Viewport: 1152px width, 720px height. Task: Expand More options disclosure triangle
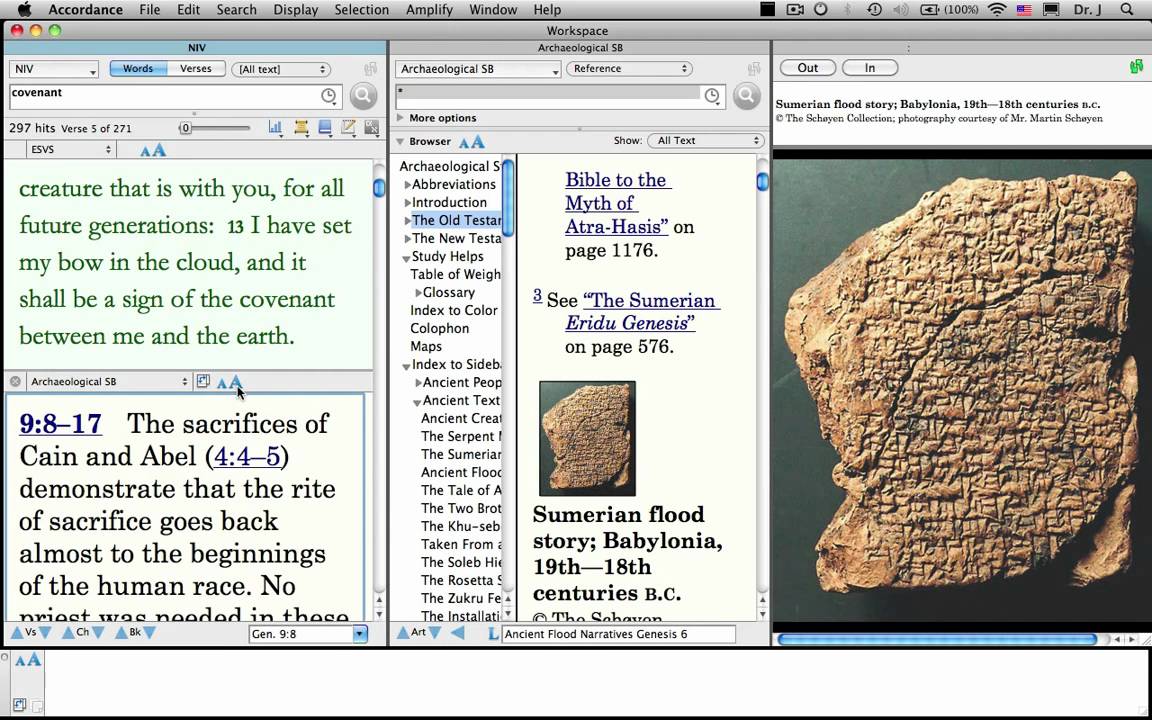click(x=400, y=118)
